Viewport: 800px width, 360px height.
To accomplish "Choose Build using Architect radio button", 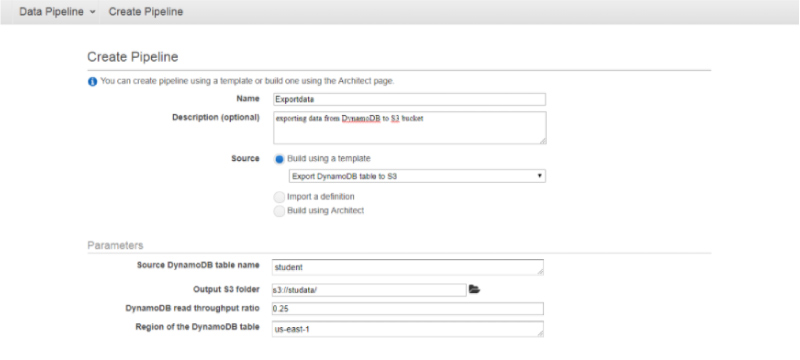I will pos(279,212).
